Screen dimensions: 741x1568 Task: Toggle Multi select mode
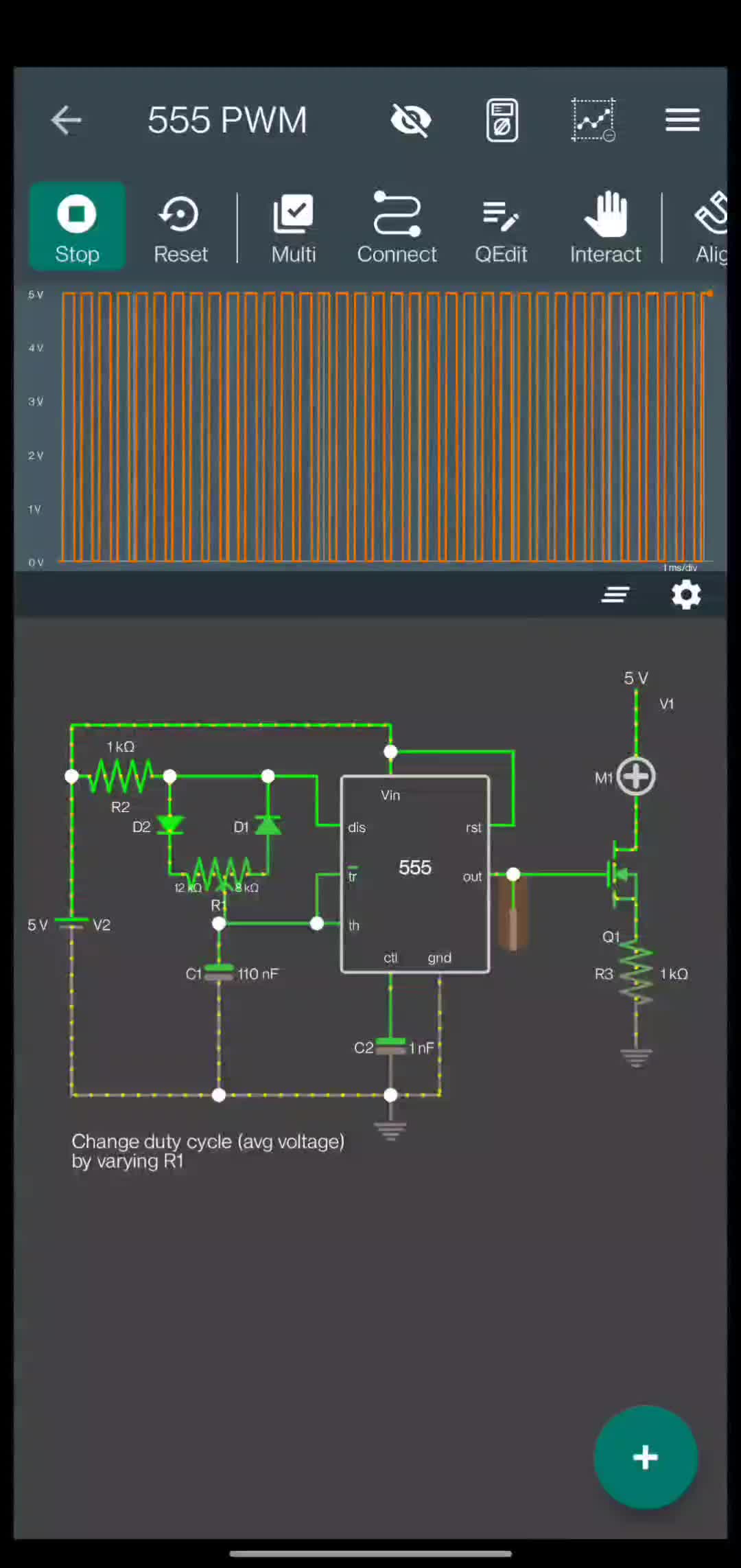click(x=293, y=227)
